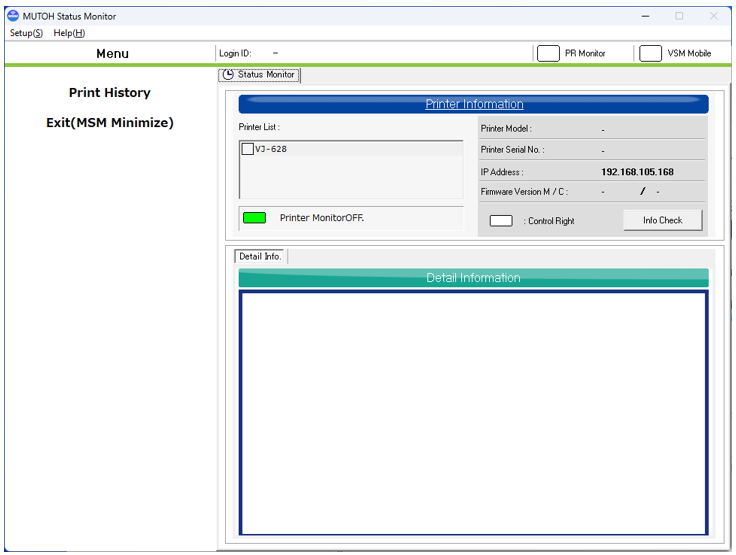Click the Printer MonitorOFF. status text

(x=322, y=218)
